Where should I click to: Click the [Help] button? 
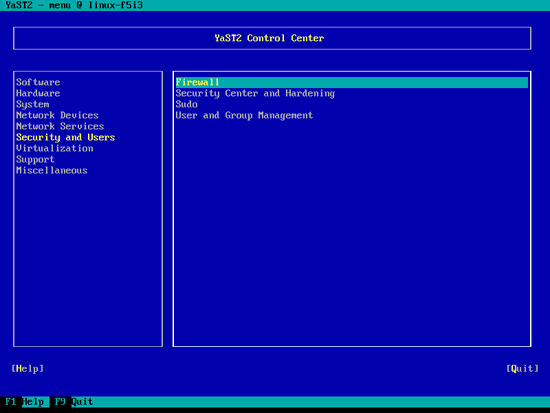27,368
